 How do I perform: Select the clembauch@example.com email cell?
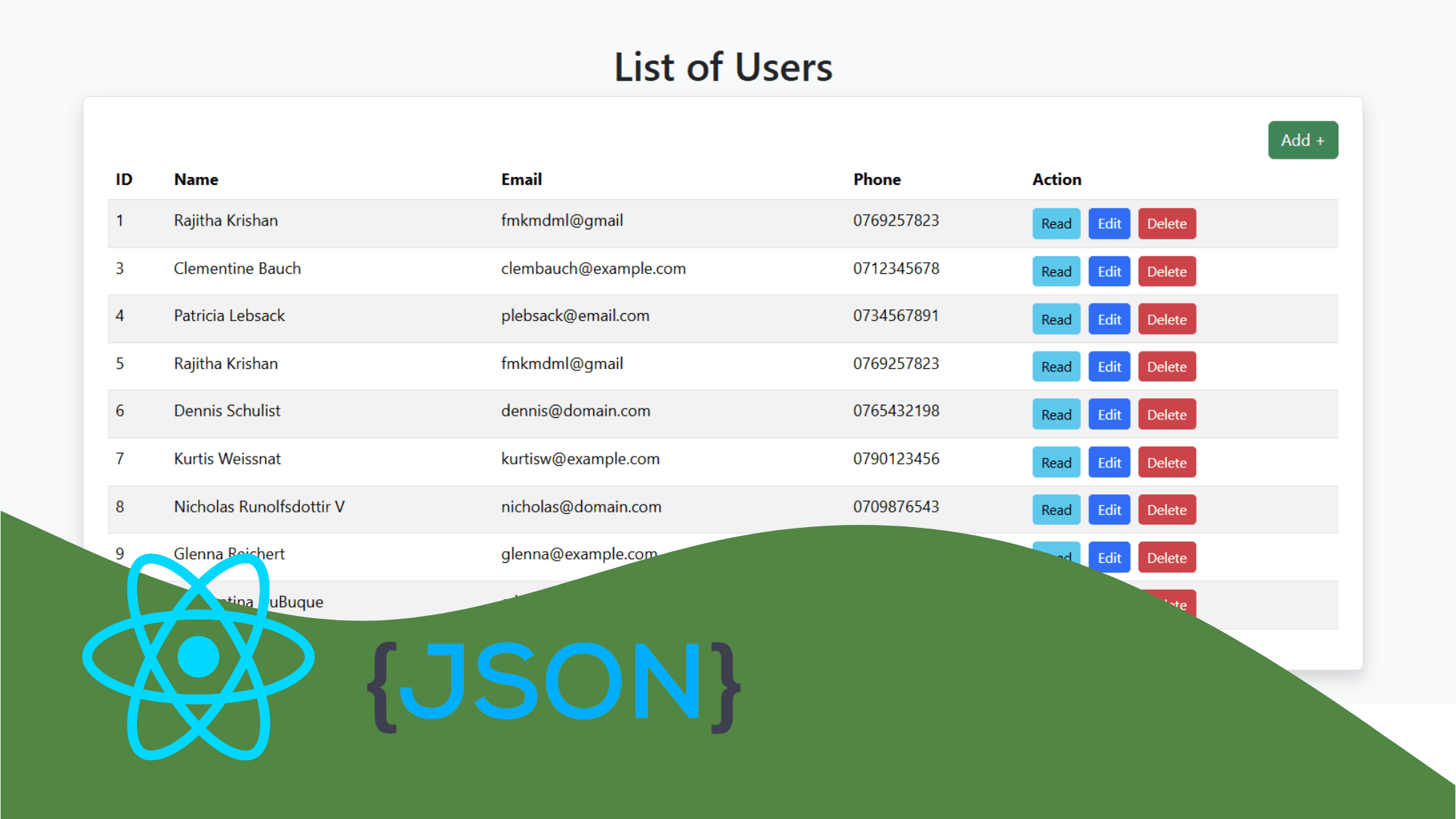point(593,269)
